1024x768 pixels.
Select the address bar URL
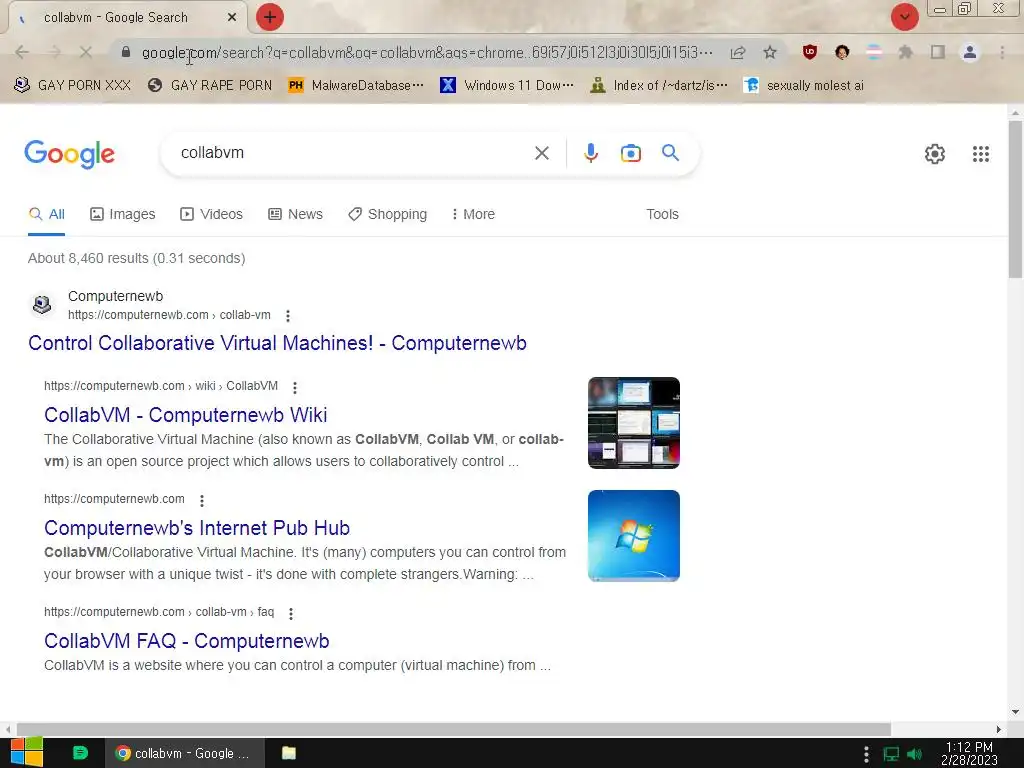427,52
